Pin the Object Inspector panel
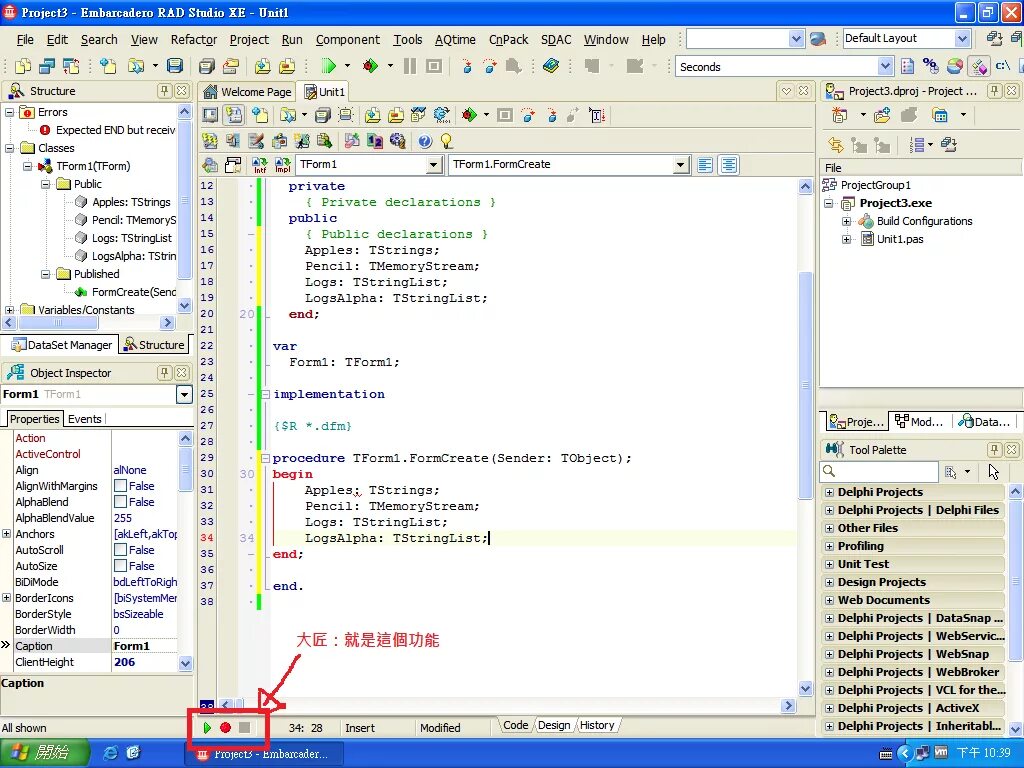The width and height of the screenshot is (1024, 768). (165, 373)
